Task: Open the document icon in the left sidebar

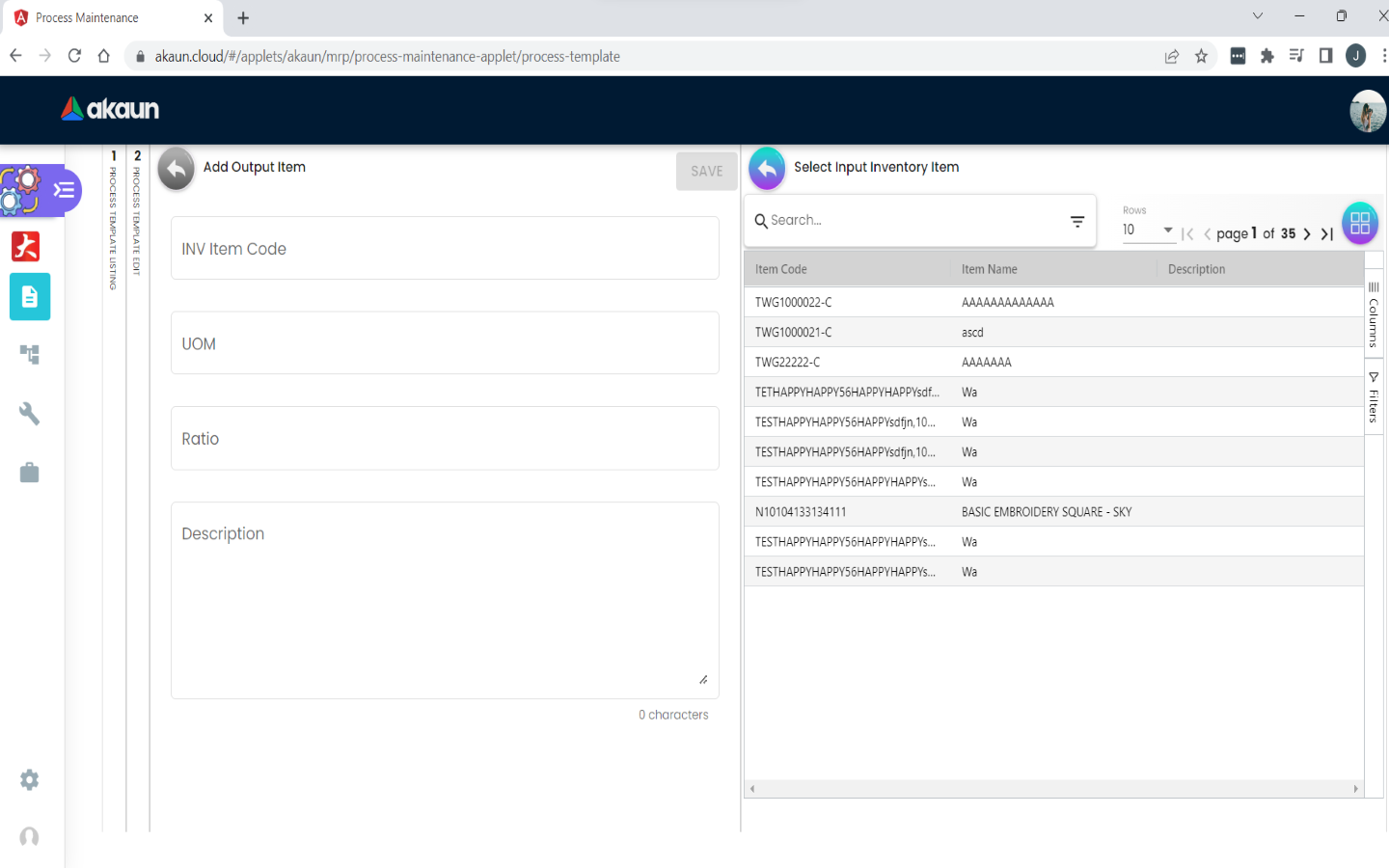Action: tap(30, 297)
